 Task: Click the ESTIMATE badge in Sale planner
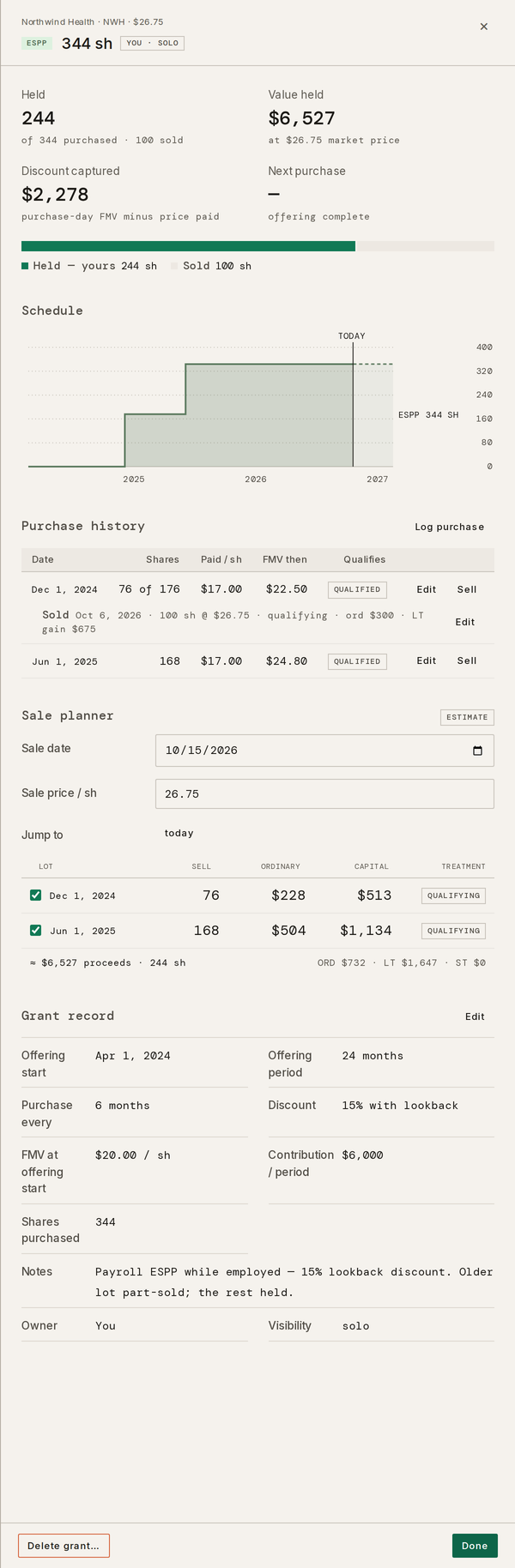(467, 717)
